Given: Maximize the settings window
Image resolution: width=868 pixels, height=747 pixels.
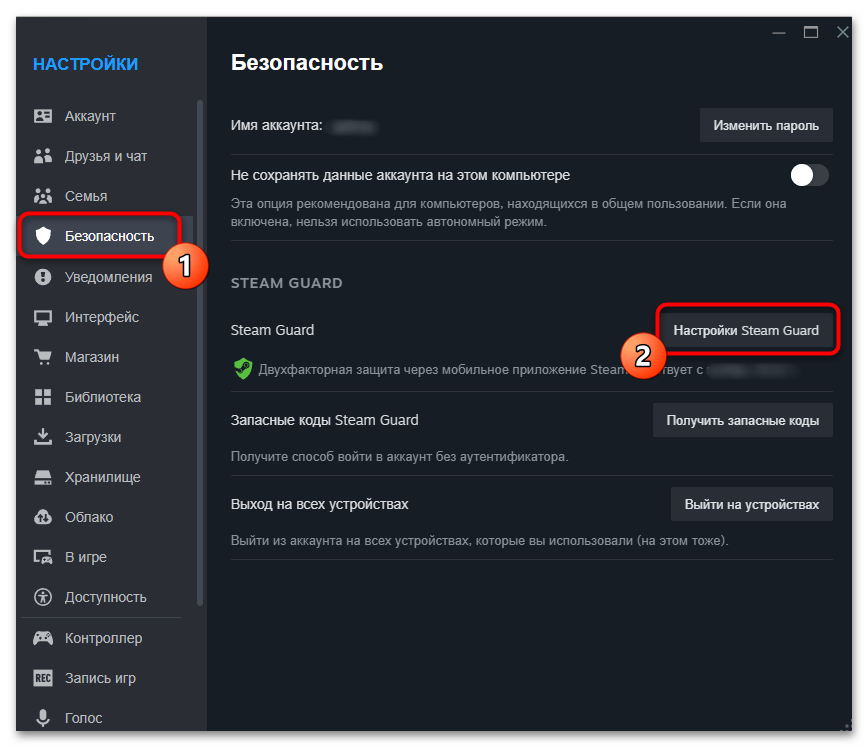Looking at the screenshot, I should [811, 33].
